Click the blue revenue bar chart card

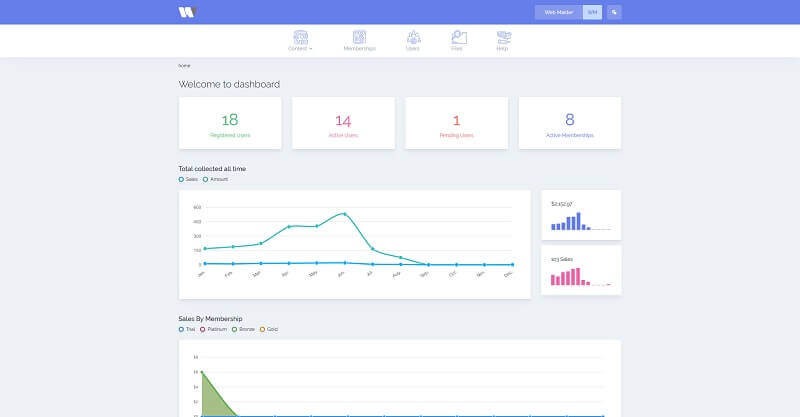[581, 215]
